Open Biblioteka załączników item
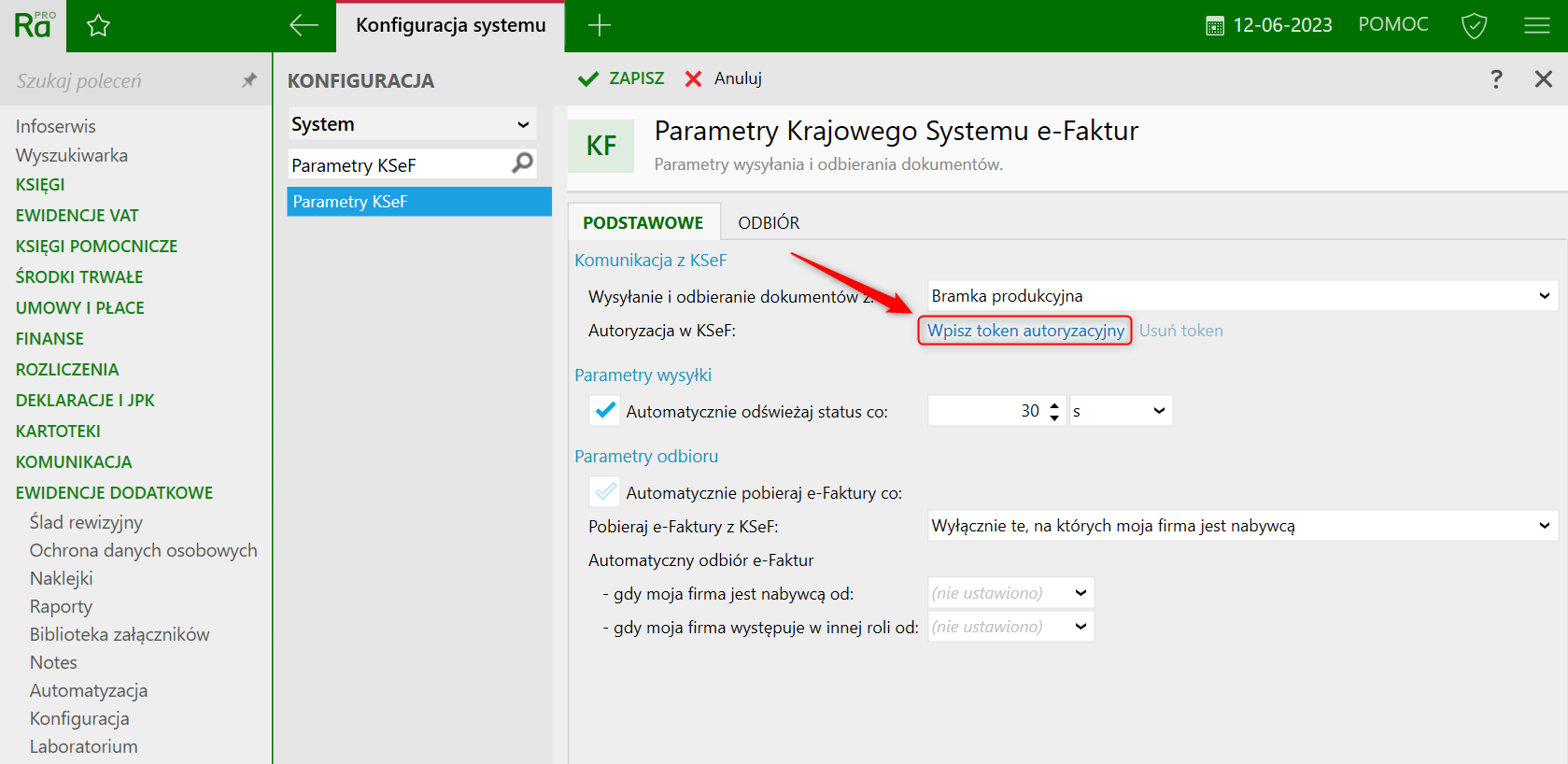 120,634
